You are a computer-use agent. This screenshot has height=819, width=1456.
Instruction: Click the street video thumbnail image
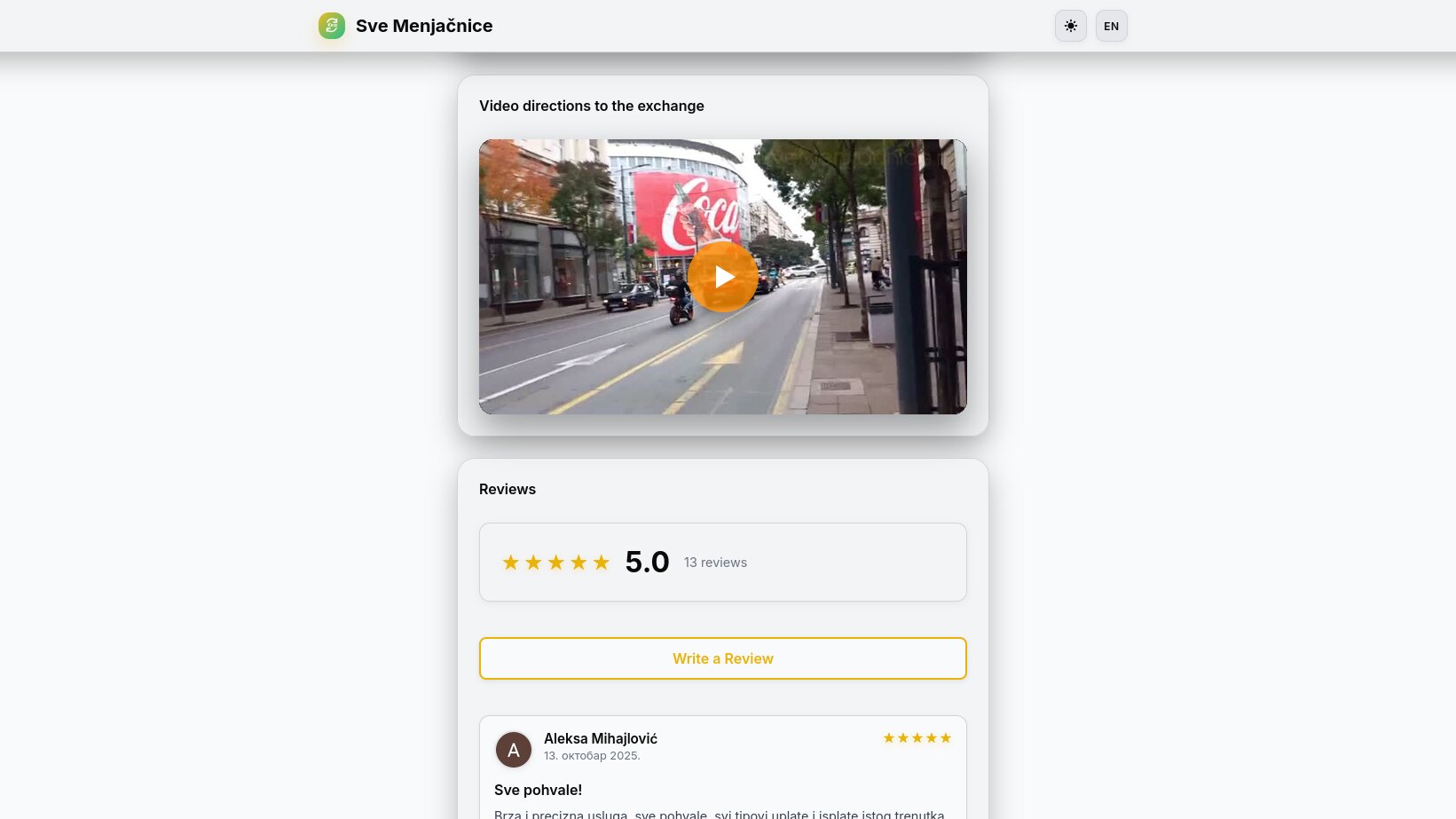tap(723, 277)
